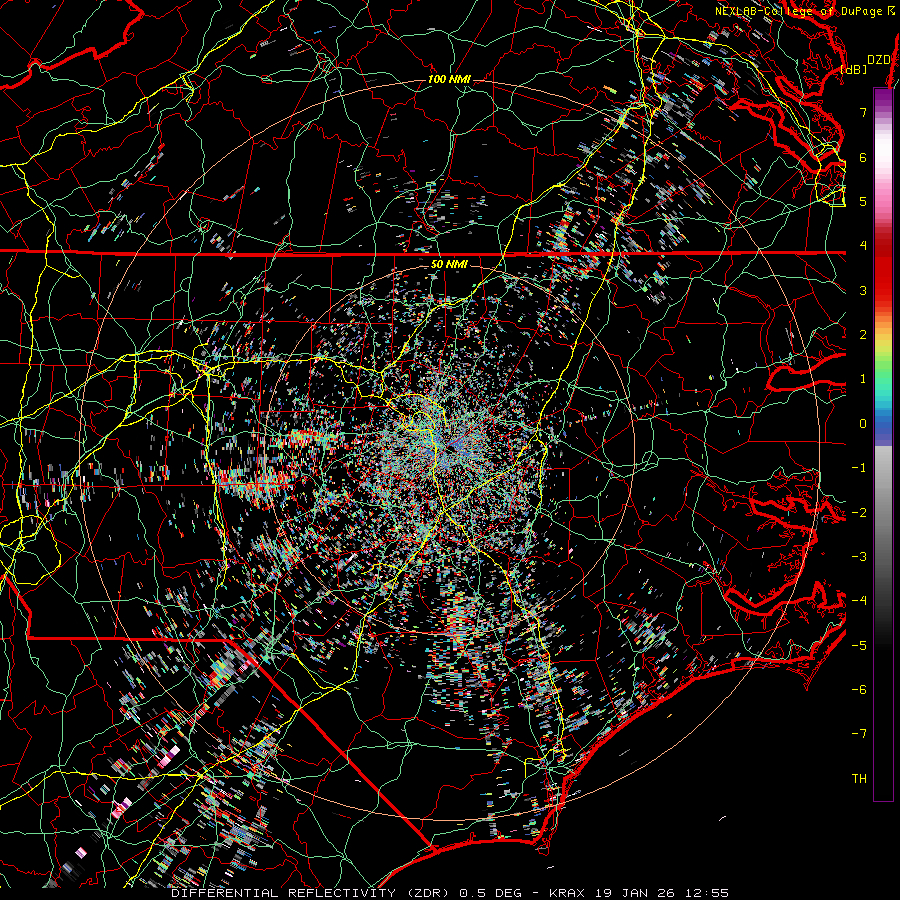Click the TH threshold label on scale
This screenshot has width=900, height=900.
tap(859, 779)
